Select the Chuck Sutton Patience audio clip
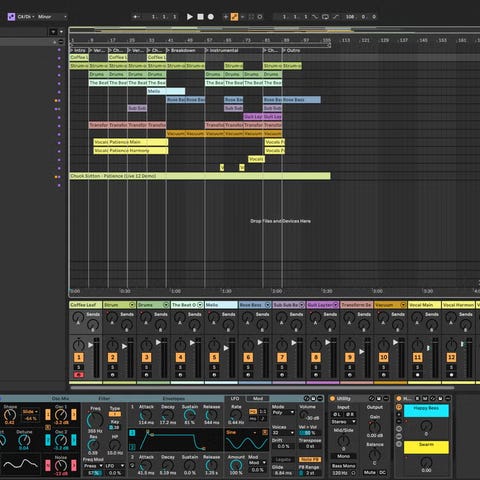The width and height of the screenshot is (480, 480). [x=200, y=176]
